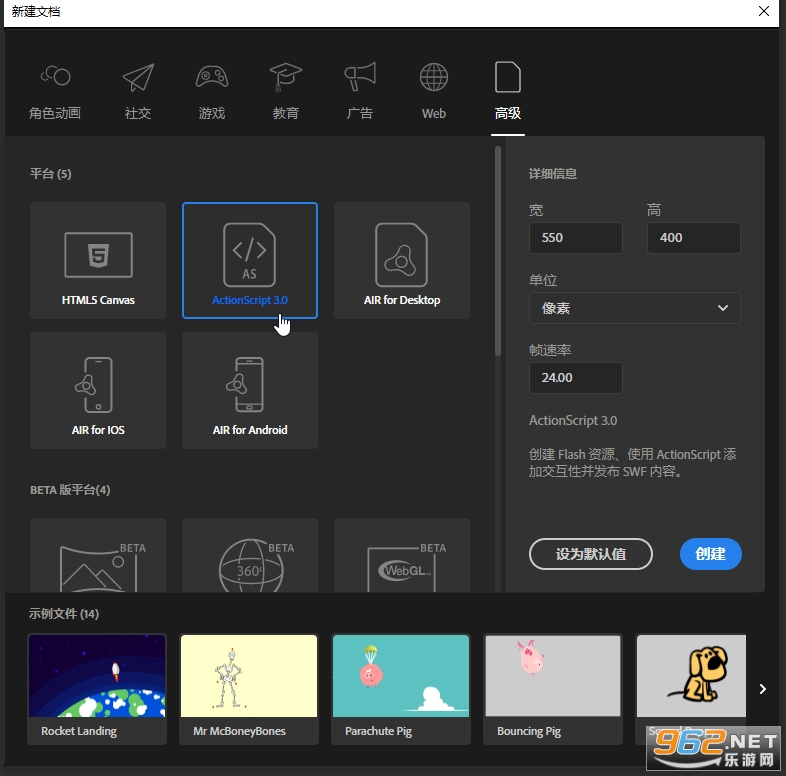The image size is (786, 776).
Task: Click the 宽 width field showing 550
Action: (575, 238)
